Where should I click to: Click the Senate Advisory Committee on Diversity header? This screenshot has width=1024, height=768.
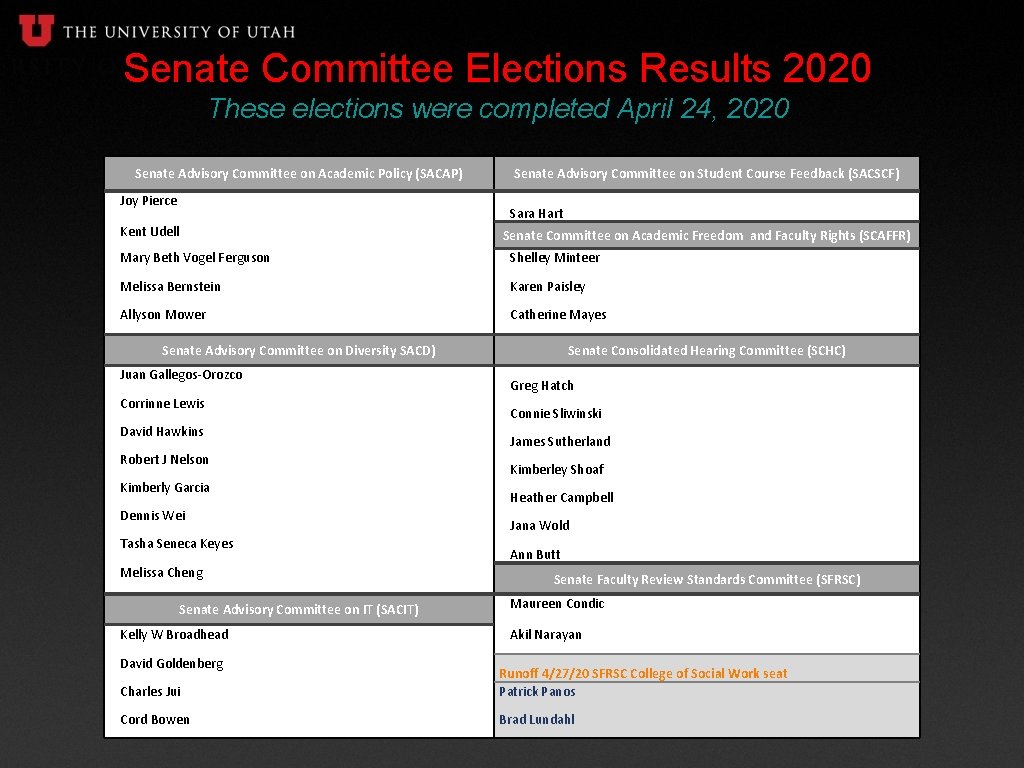click(299, 351)
